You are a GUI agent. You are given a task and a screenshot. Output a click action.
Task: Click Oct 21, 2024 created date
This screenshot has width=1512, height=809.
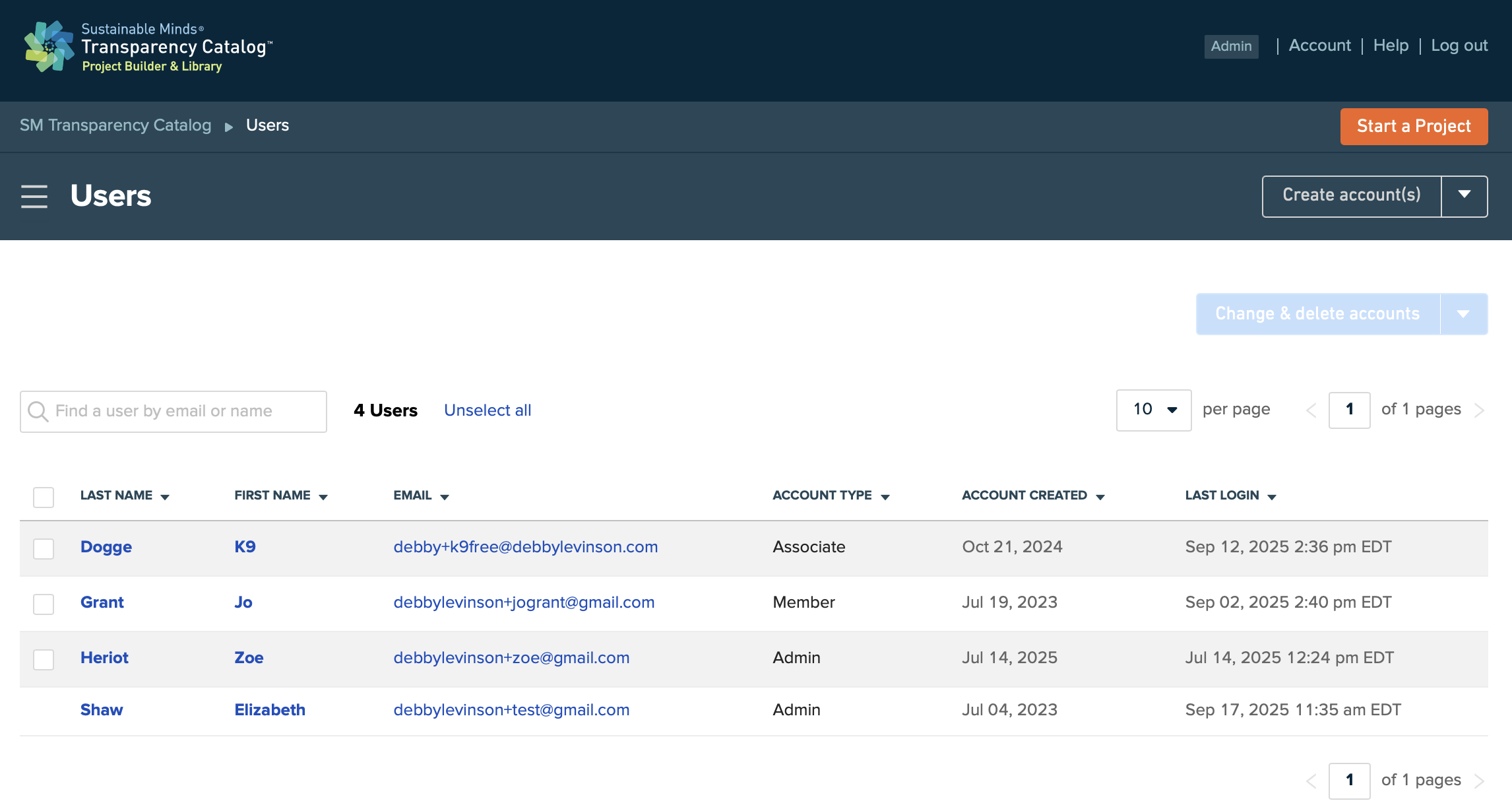coord(1012,547)
